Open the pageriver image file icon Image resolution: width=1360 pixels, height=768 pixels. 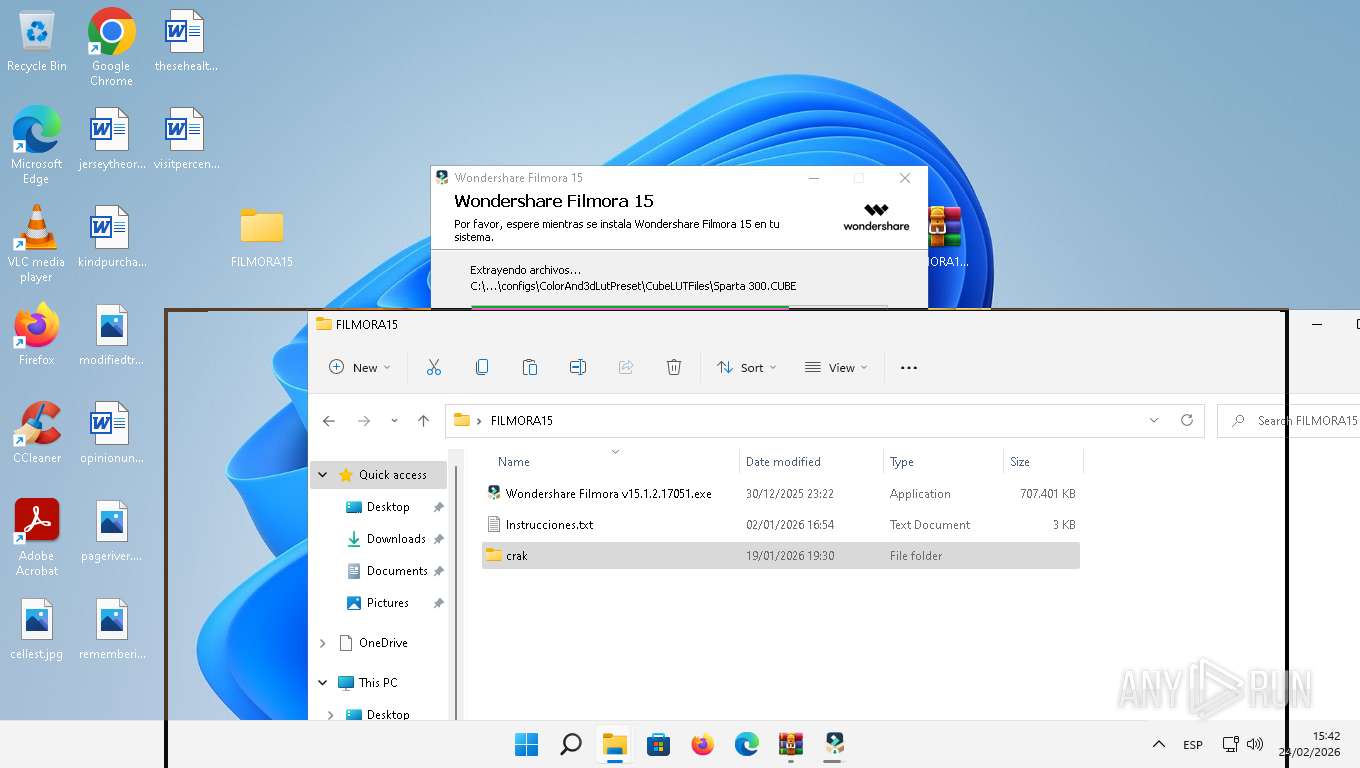[x=111, y=530]
